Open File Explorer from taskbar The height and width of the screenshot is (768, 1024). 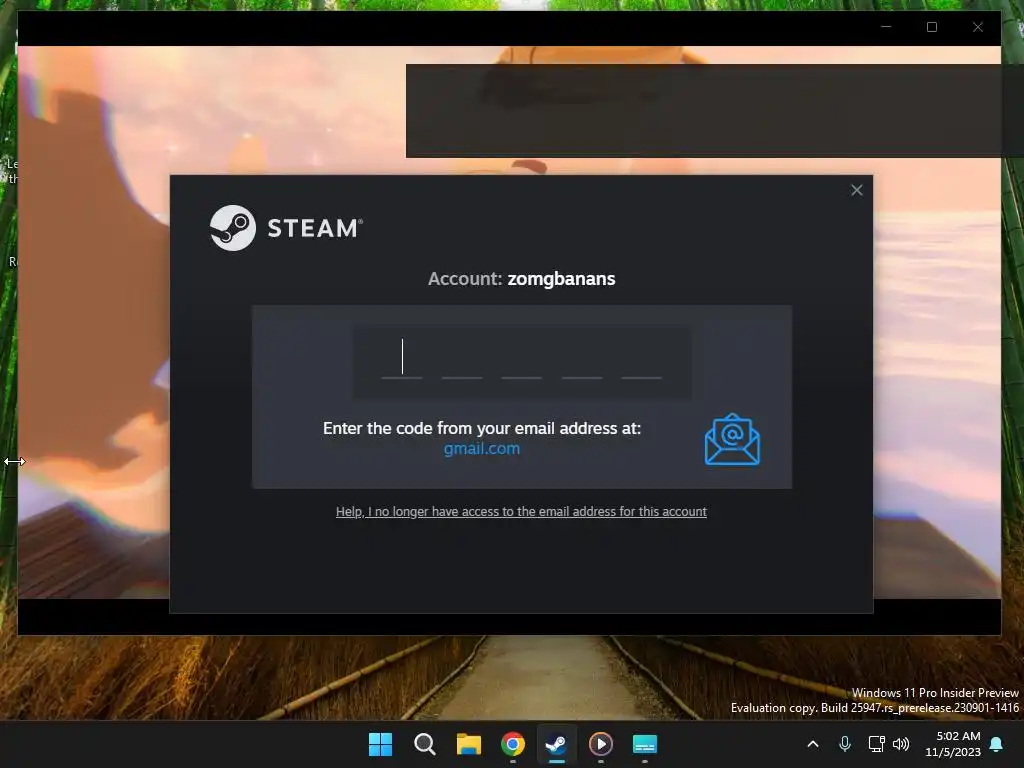[468, 744]
